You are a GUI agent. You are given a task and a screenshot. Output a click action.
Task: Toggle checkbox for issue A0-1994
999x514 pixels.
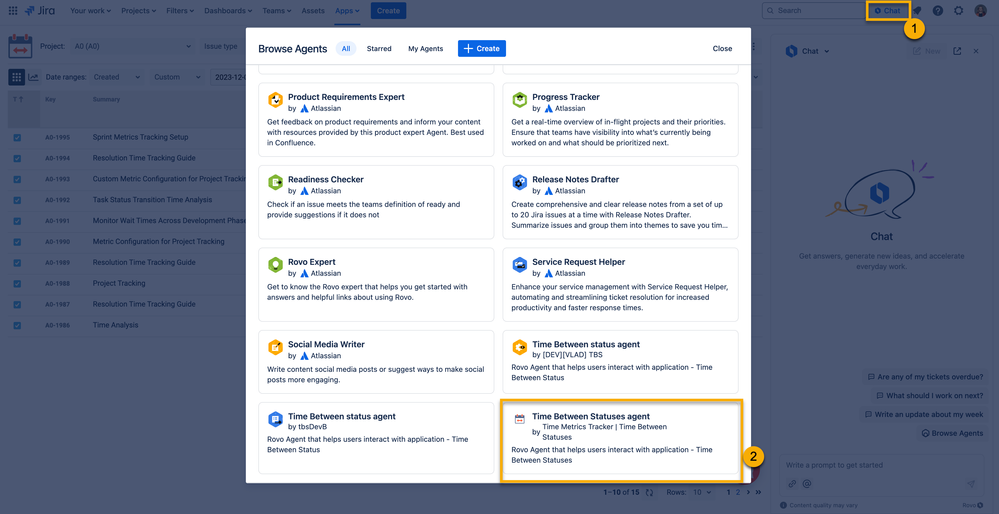pyautogui.click(x=17, y=159)
